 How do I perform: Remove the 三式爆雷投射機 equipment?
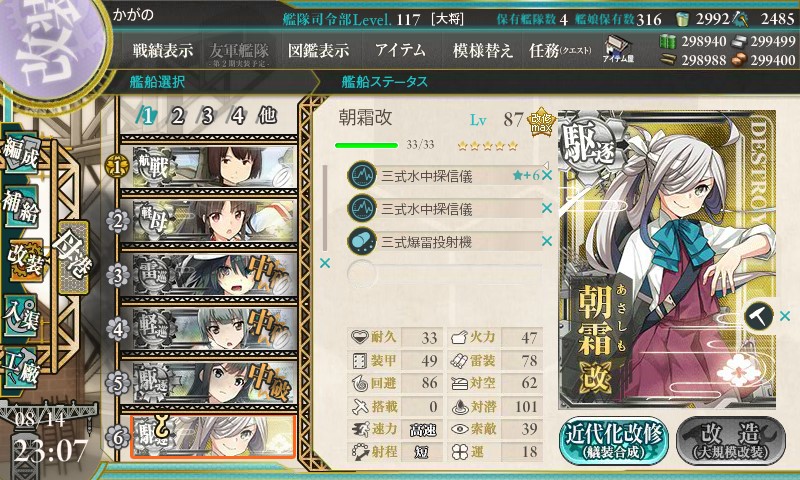coord(547,241)
